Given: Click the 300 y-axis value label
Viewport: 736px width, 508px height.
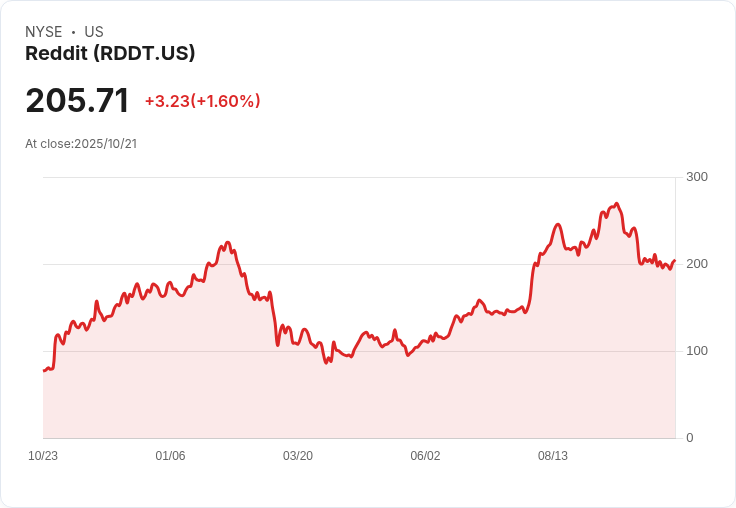Looking at the screenshot, I should [x=697, y=177].
